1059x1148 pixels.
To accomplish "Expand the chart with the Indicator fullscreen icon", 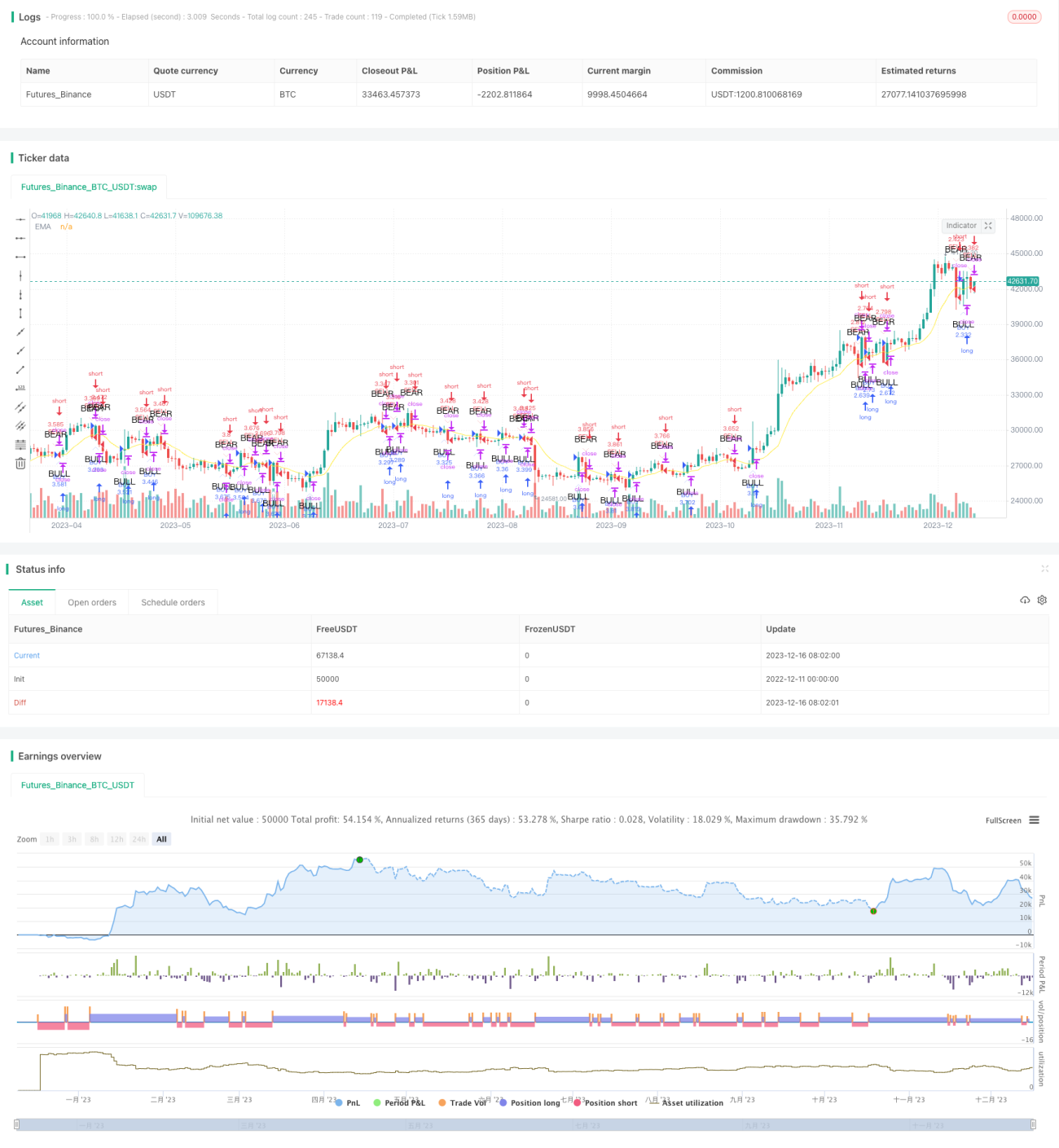I will [x=988, y=226].
